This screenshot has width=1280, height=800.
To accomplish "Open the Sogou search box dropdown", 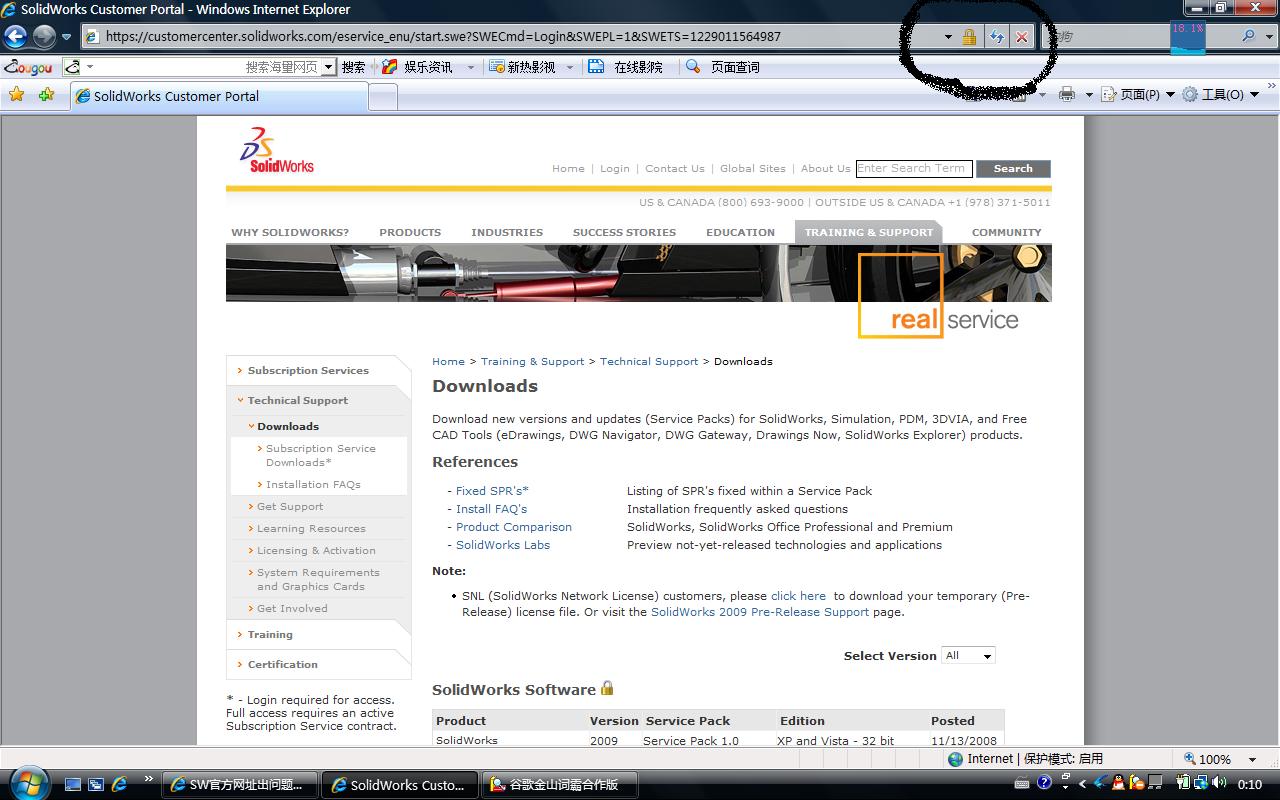I will (x=328, y=67).
